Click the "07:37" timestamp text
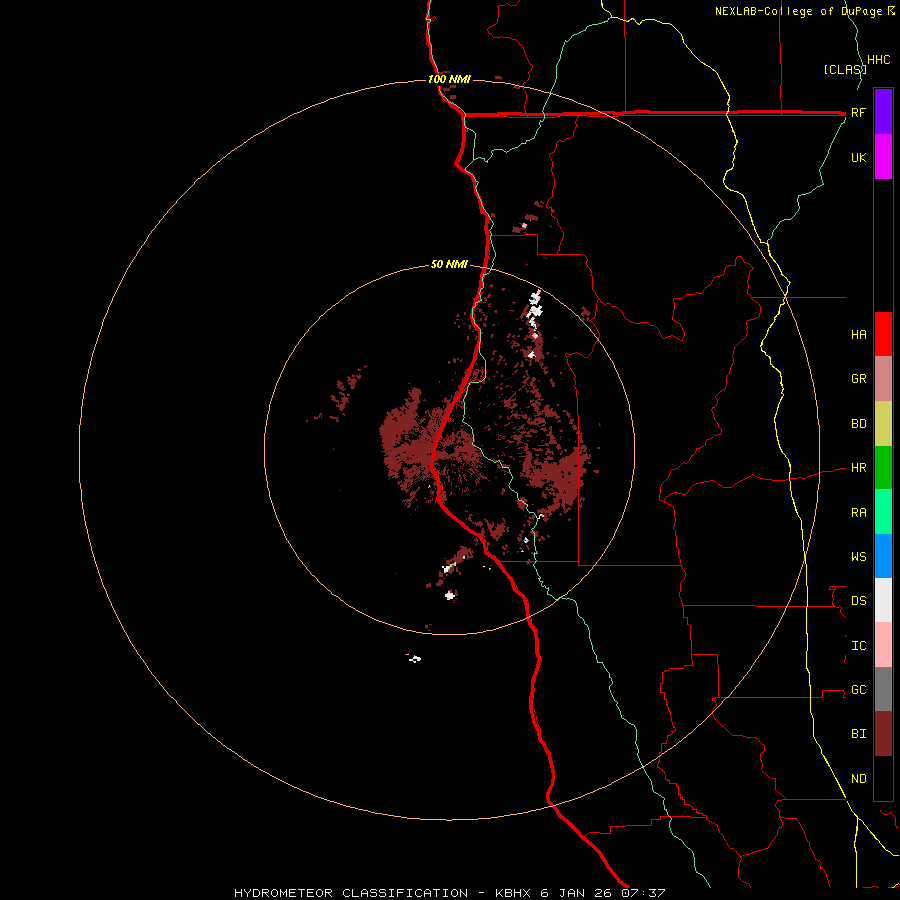The image size is (900, 900). (643, 893)
